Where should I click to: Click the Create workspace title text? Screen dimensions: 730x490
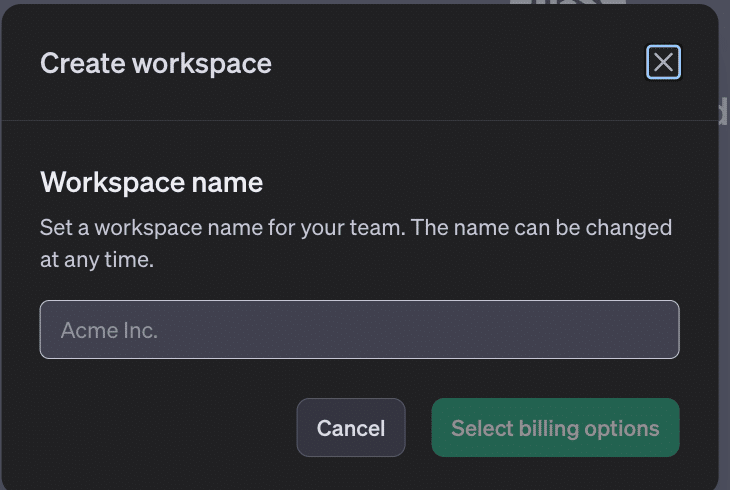point(155,63)
